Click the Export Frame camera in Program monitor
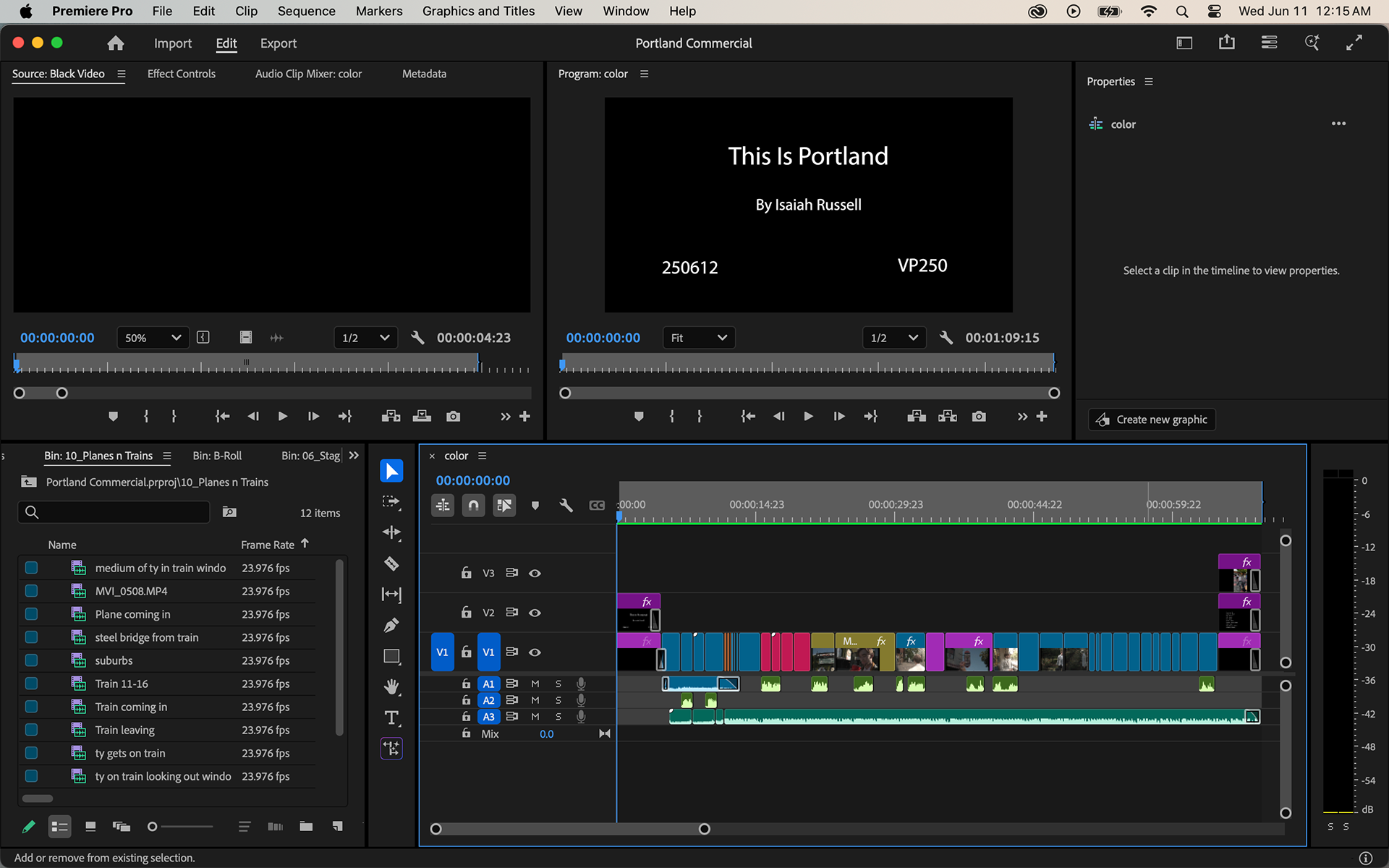The height and width of the screenshot is (868, 1389). (x=979, y=417)
